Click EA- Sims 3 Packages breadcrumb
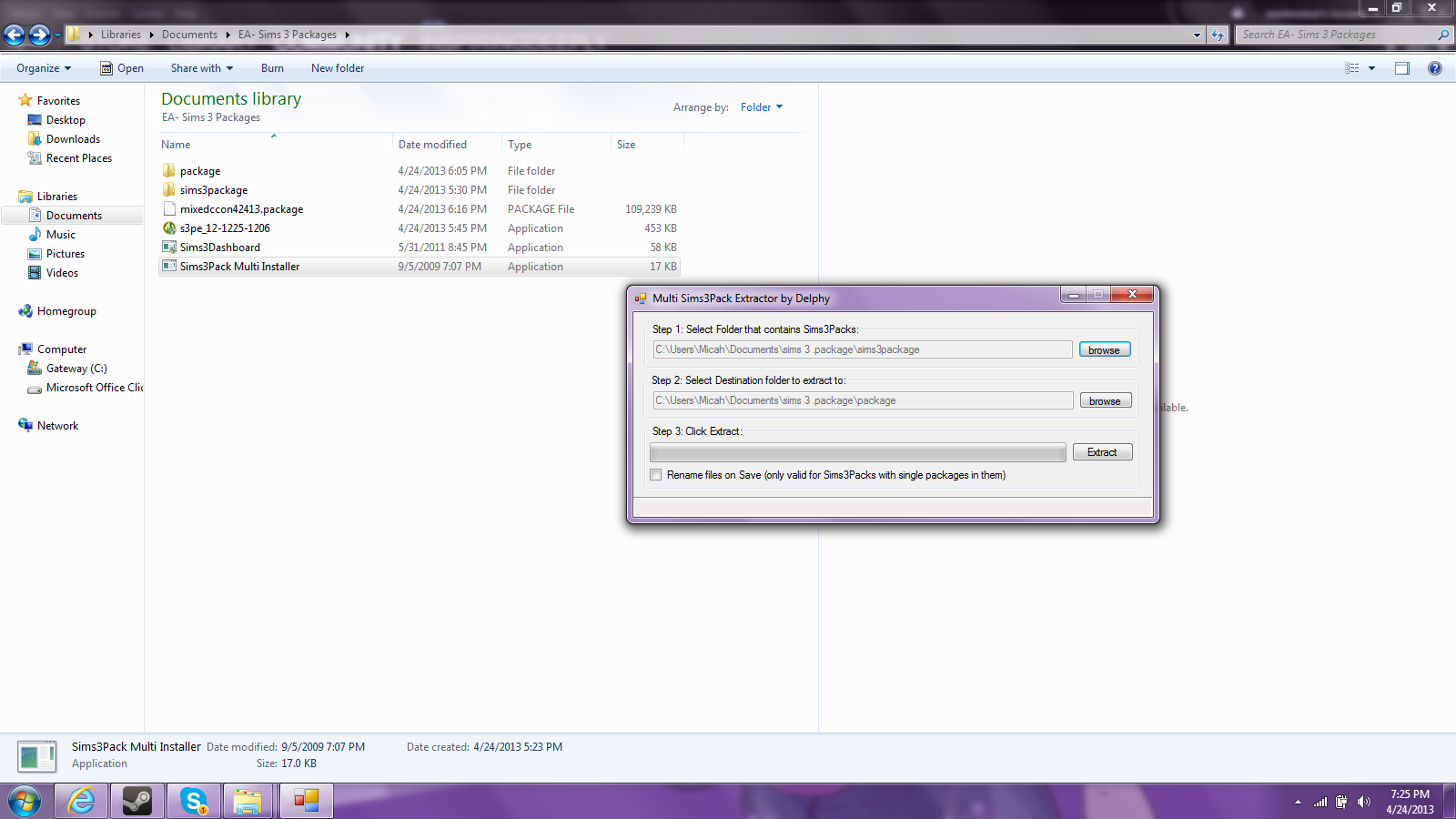The width and height of the screenshot is (1456, 819). [x=288, y=35]
